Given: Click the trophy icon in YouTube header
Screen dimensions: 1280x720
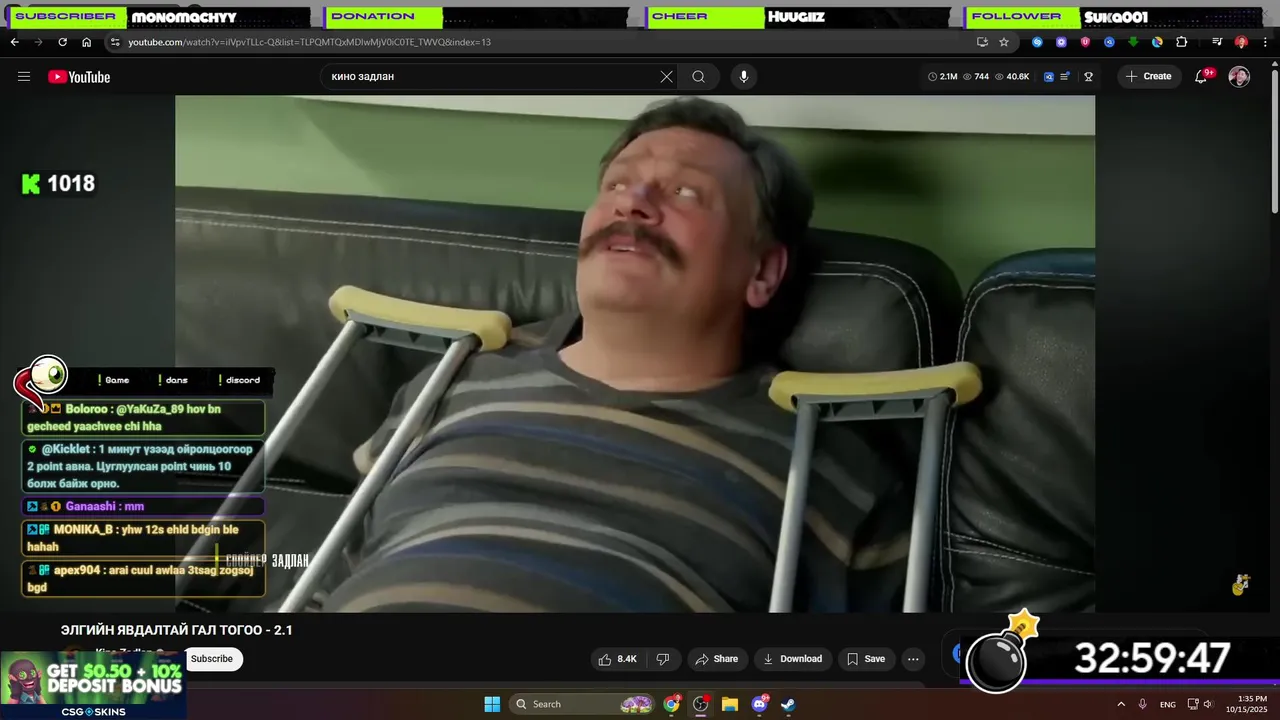Looking at the screenshot, I should (1089, 77).
